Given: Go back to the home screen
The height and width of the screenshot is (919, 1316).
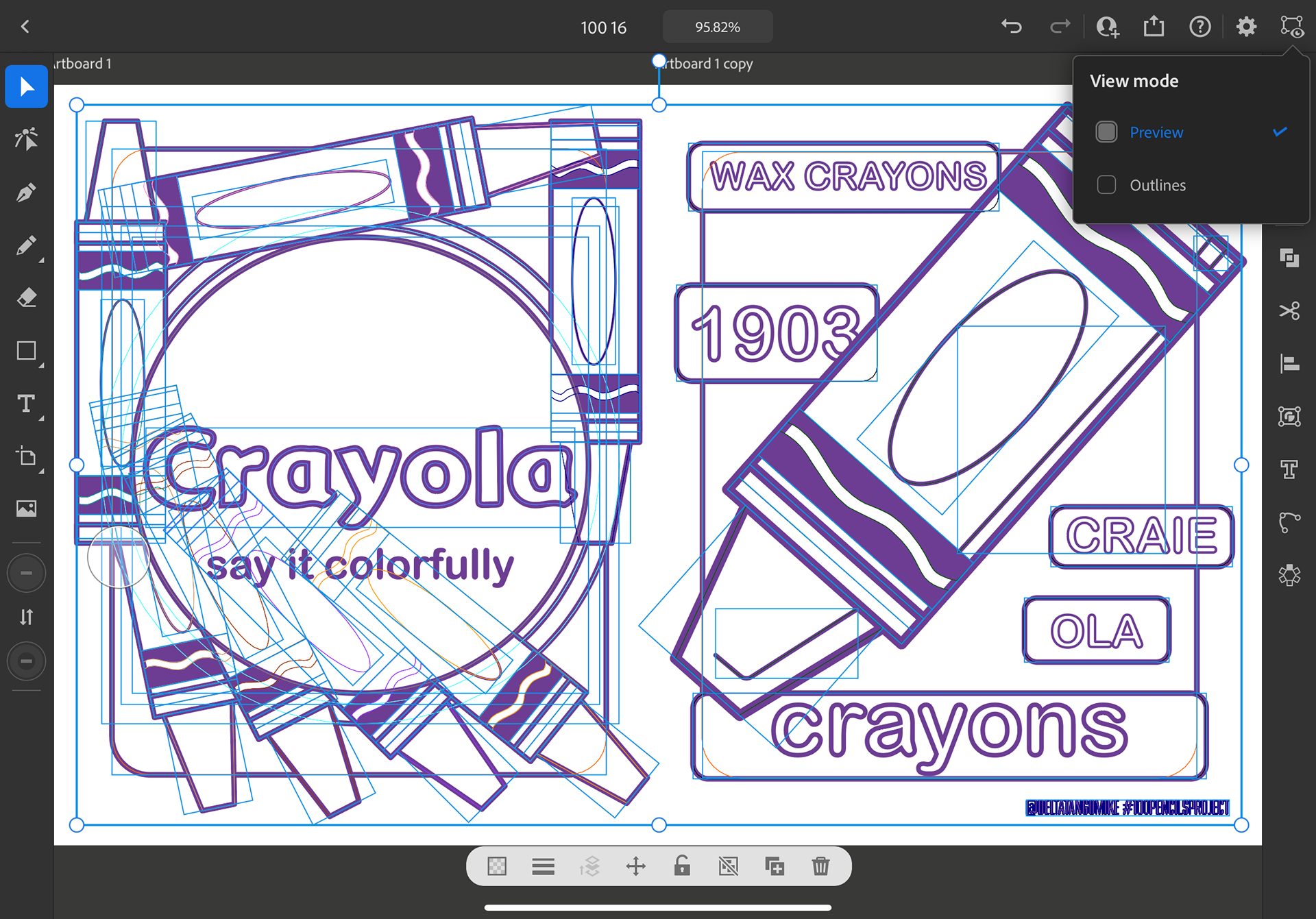Looking at the screenshot, I should click(25, 27).
